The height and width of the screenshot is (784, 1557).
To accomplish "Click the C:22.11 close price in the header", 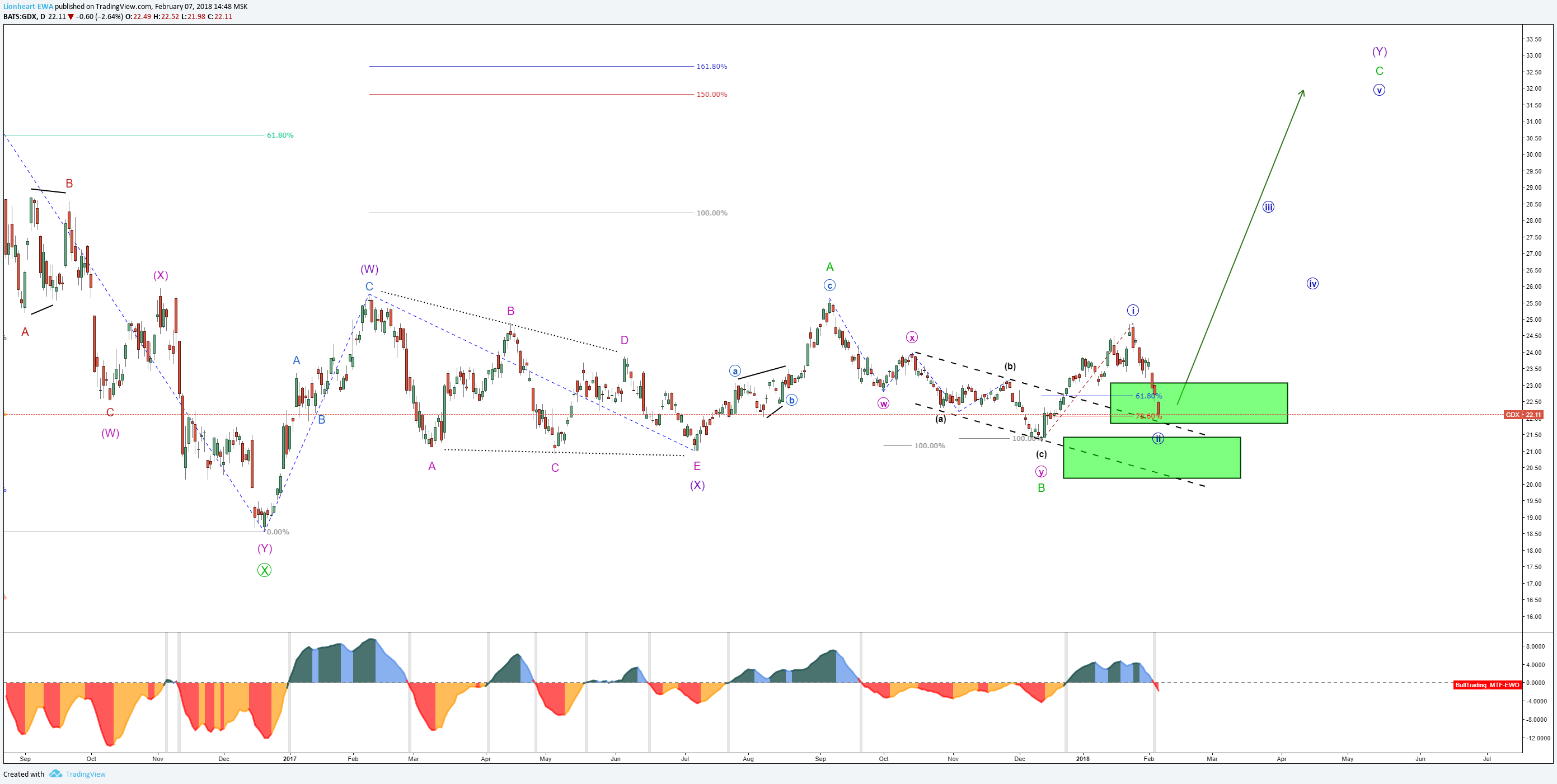I will (220, 16).
